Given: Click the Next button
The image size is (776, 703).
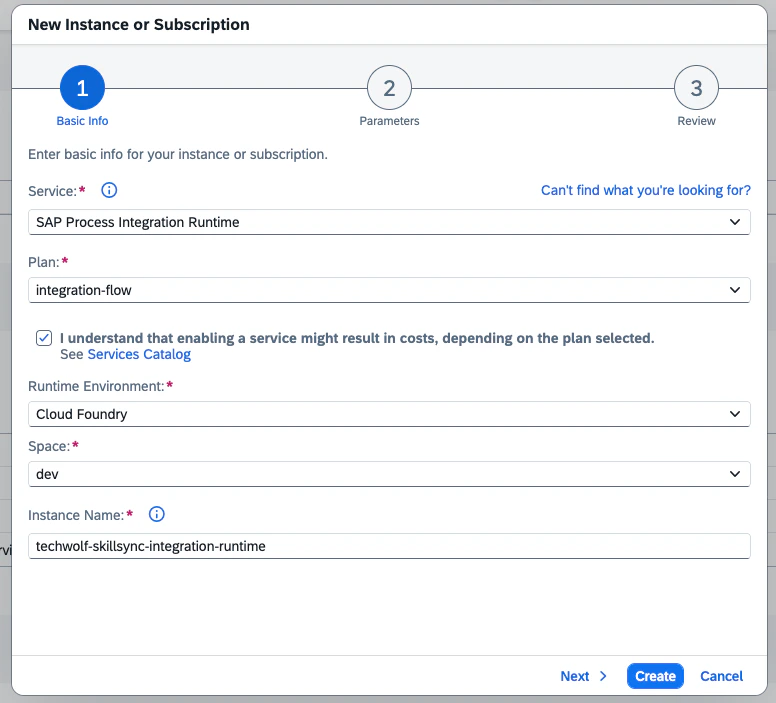Looking at the screenshot, I should click(x=583, y=676).
